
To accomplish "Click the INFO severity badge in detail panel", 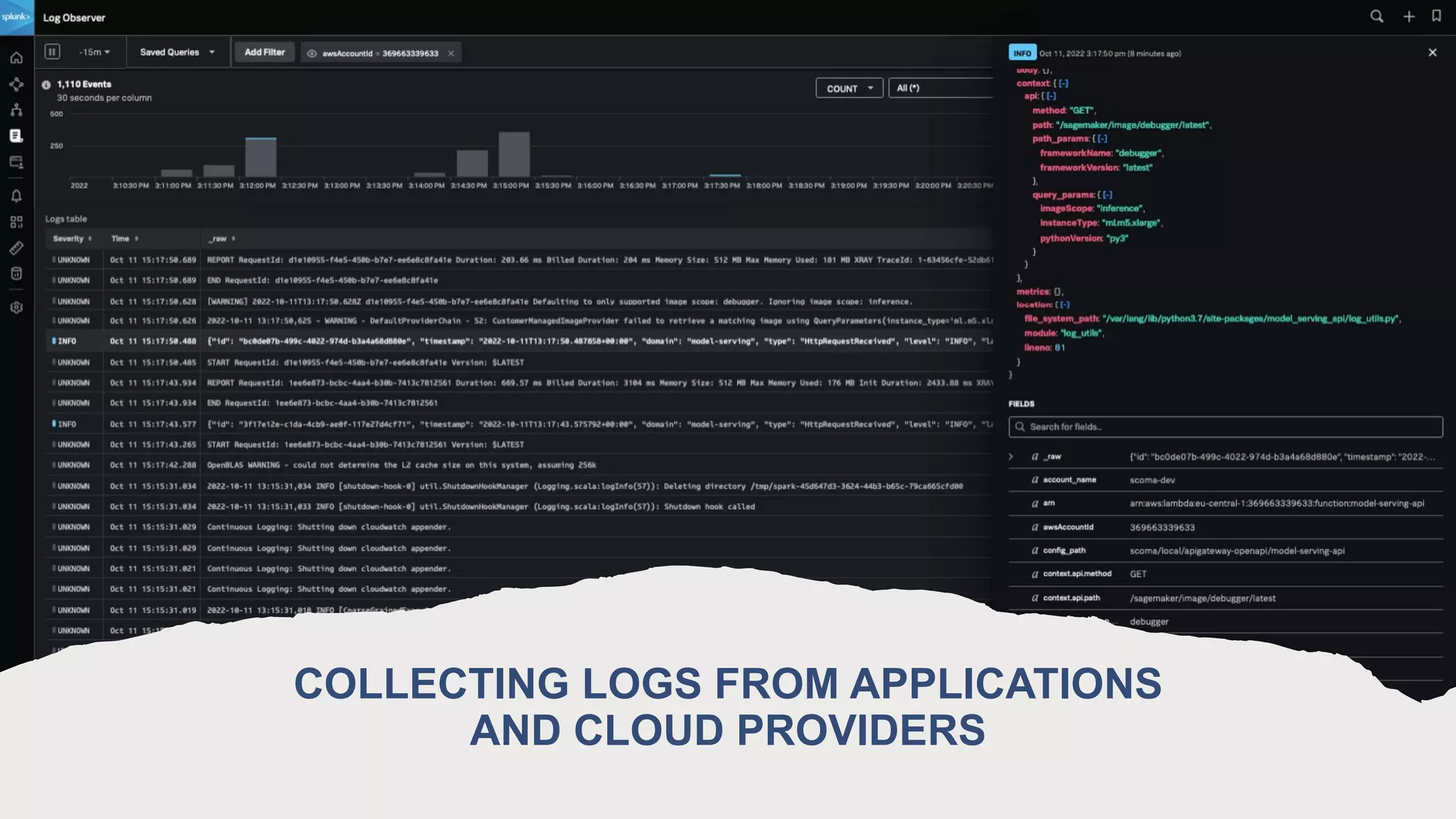I will [x=1022, y=53].
